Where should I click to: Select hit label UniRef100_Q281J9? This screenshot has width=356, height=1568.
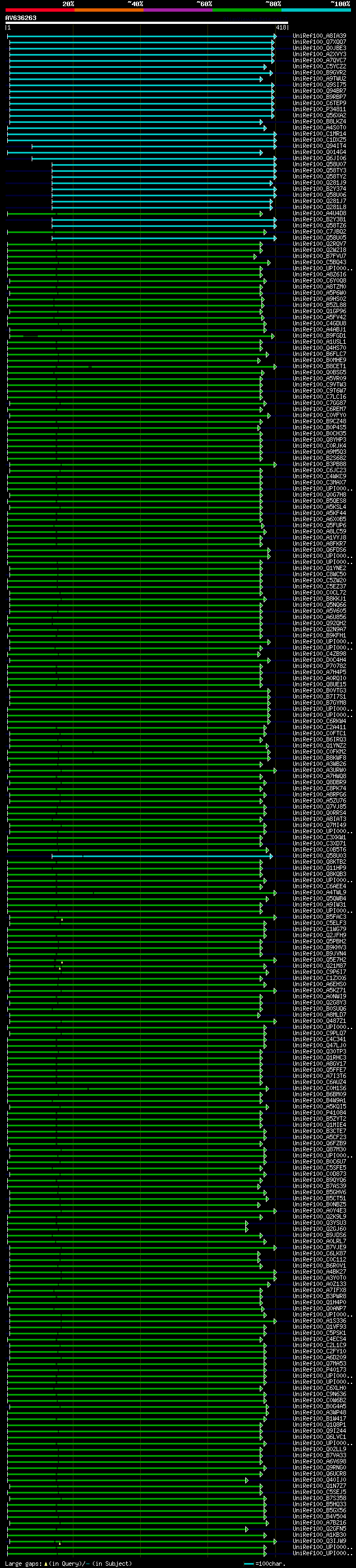coord(319,182)
